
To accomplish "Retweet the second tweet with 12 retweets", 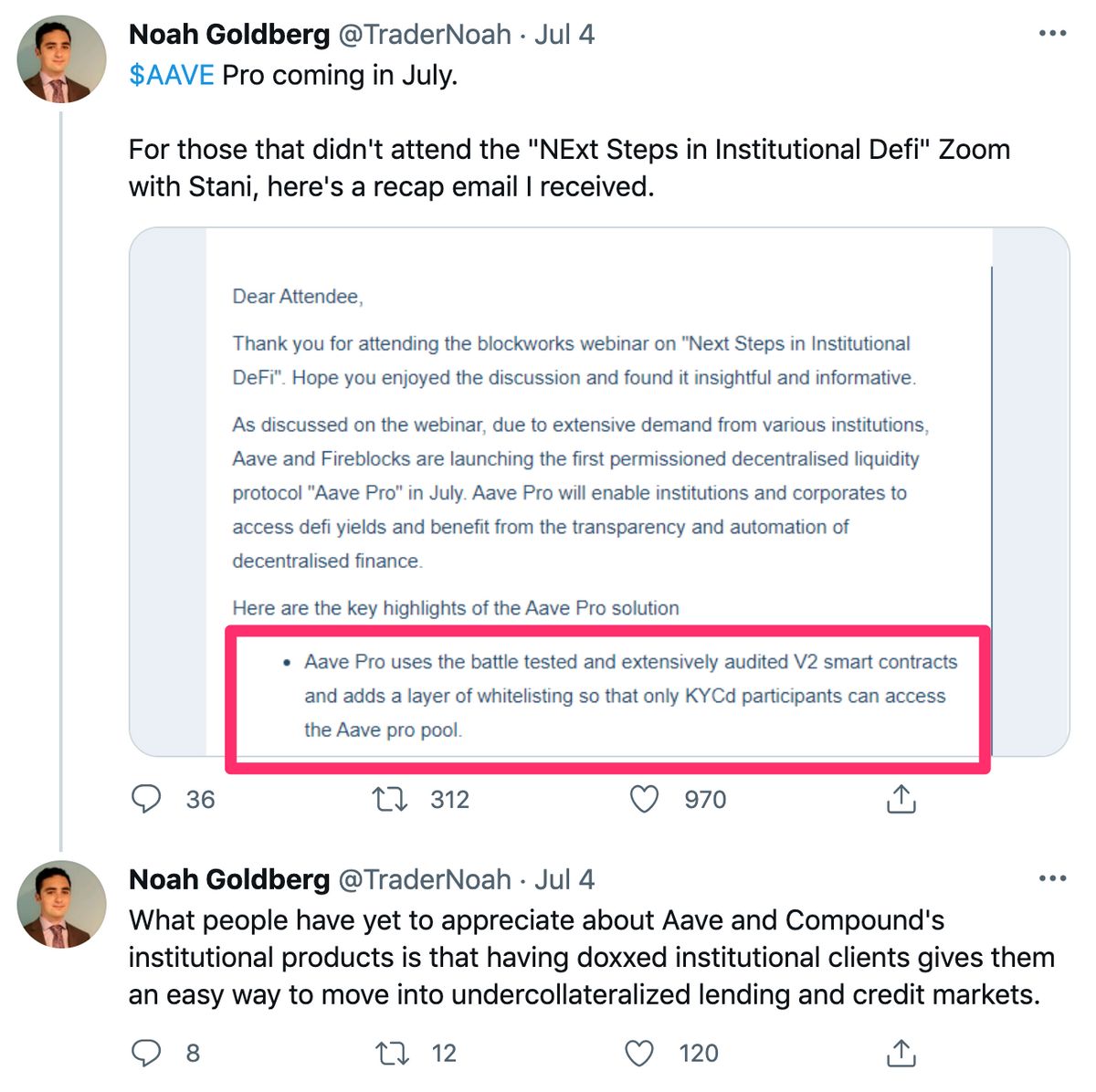I will (x=392, y=1053).
